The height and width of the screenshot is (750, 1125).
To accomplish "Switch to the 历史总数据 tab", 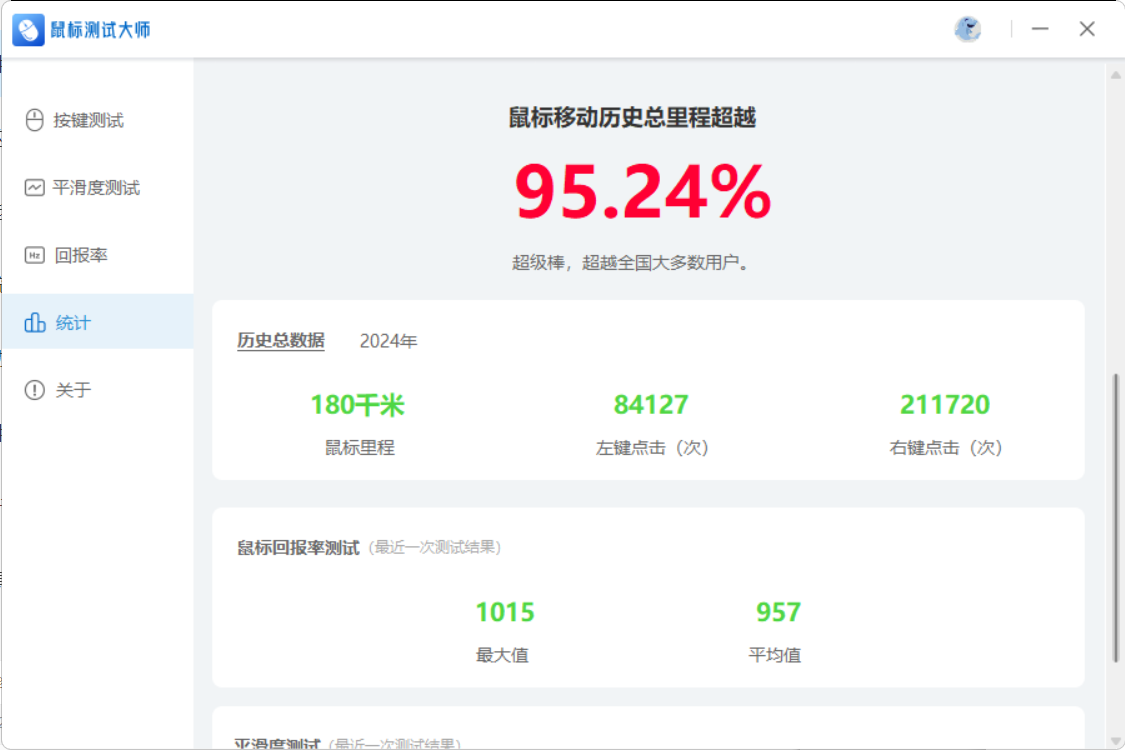I will click(x=280, y=341).
